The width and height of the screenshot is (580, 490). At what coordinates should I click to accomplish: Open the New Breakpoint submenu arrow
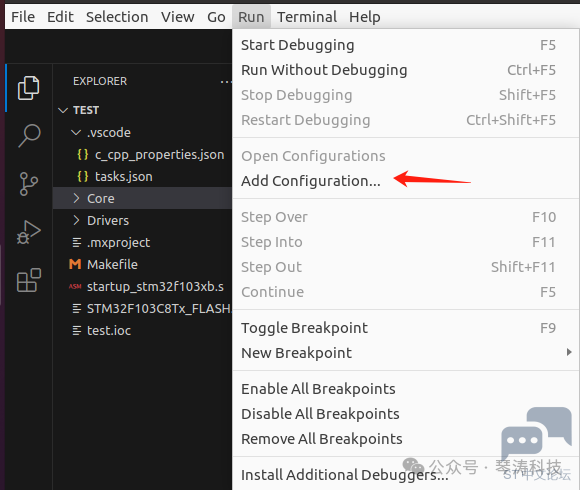click(x=569, y=352)
